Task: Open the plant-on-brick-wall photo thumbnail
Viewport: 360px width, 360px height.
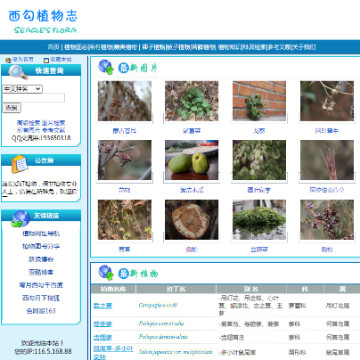Action: tap(259, 101)
